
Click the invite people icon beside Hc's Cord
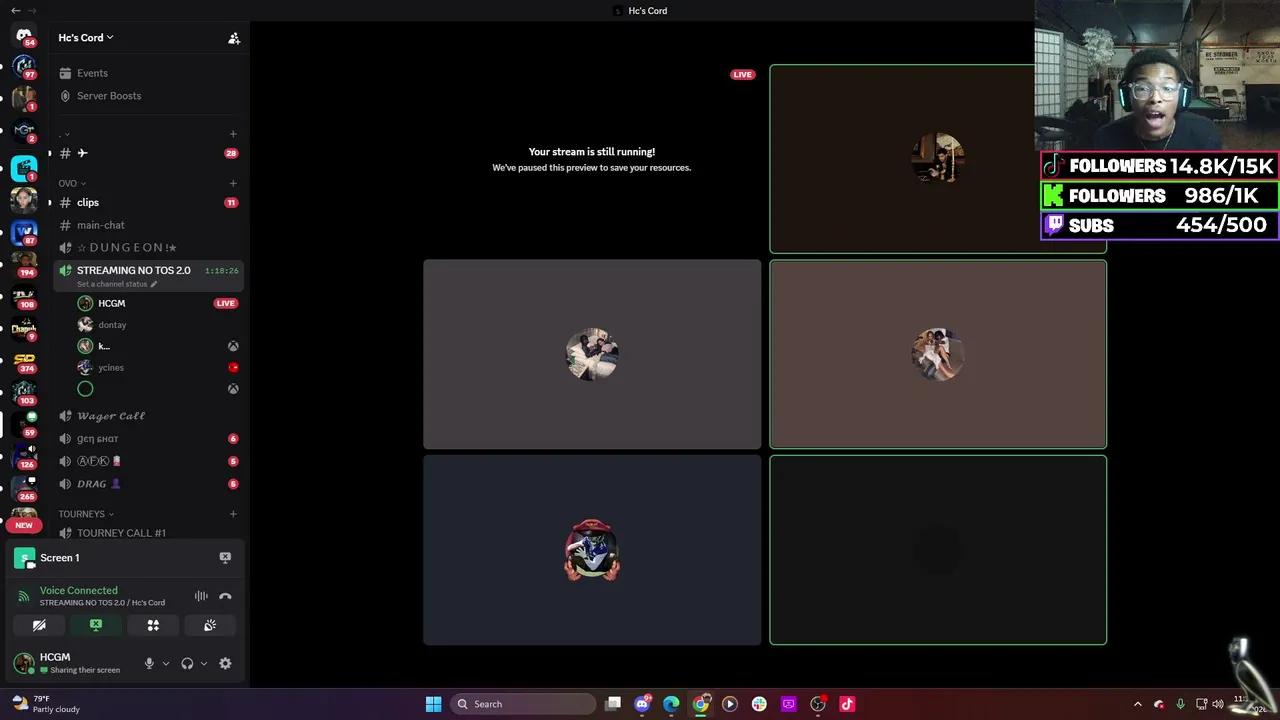pos(234,38)
